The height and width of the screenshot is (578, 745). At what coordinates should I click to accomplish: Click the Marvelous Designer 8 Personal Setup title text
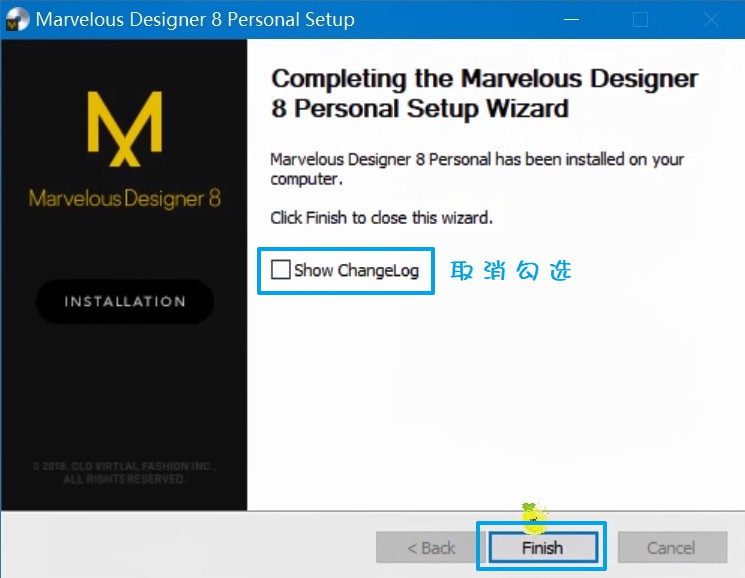click(x=195, y=19)
